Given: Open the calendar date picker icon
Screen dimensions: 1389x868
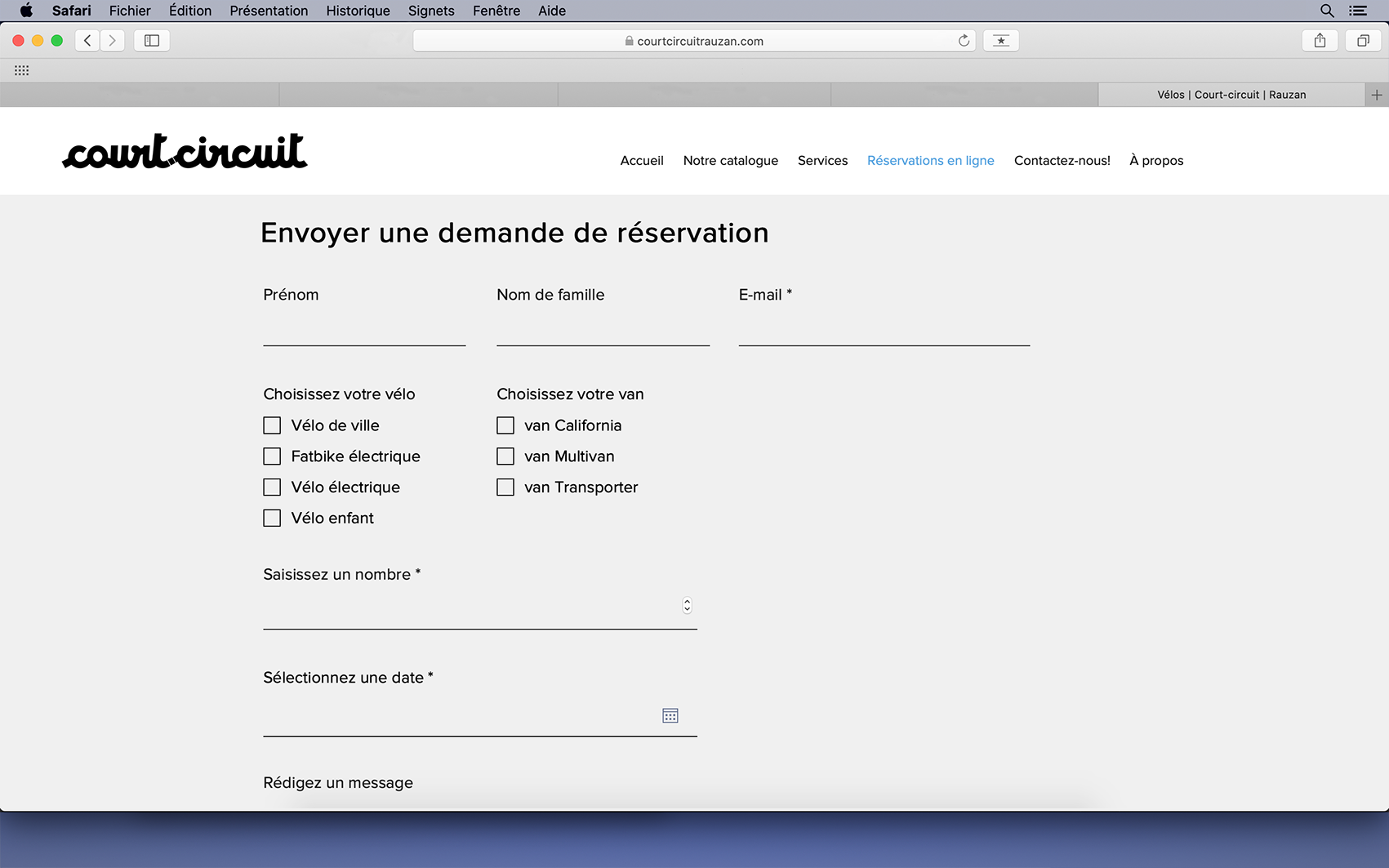Looking at the screenshot, I should (670, 716).
